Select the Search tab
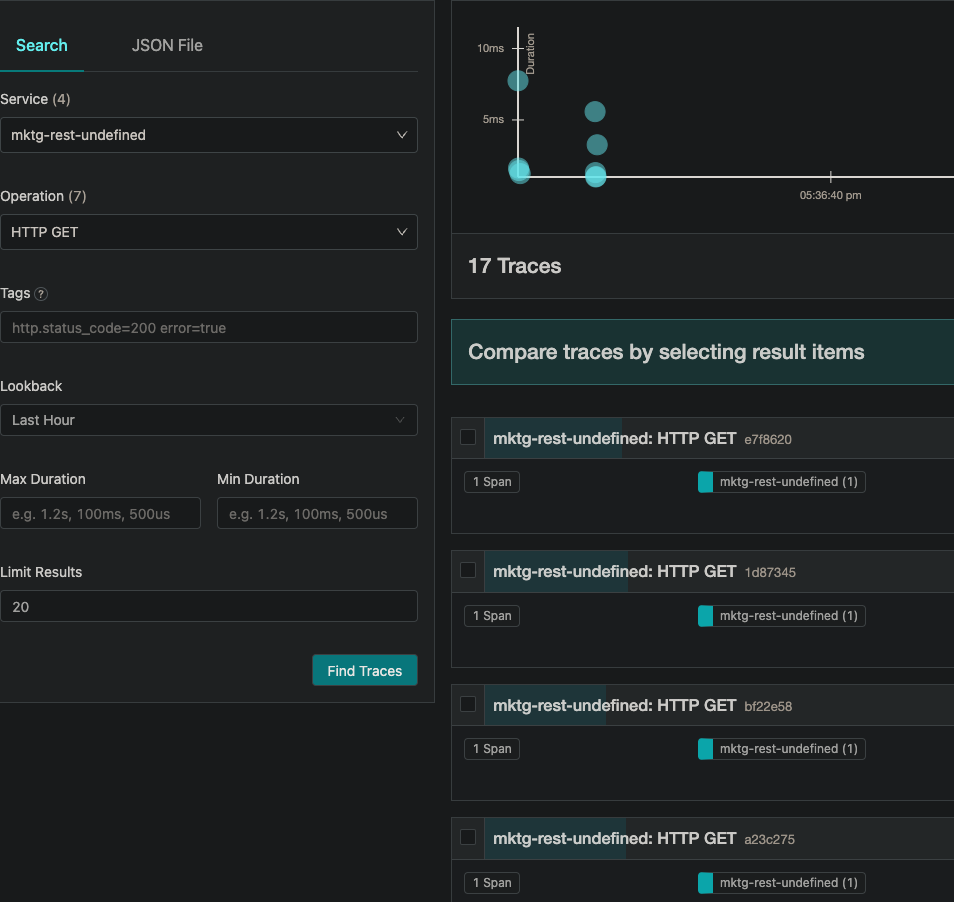The height and width of the screenshot is (902, 954). 41,45
